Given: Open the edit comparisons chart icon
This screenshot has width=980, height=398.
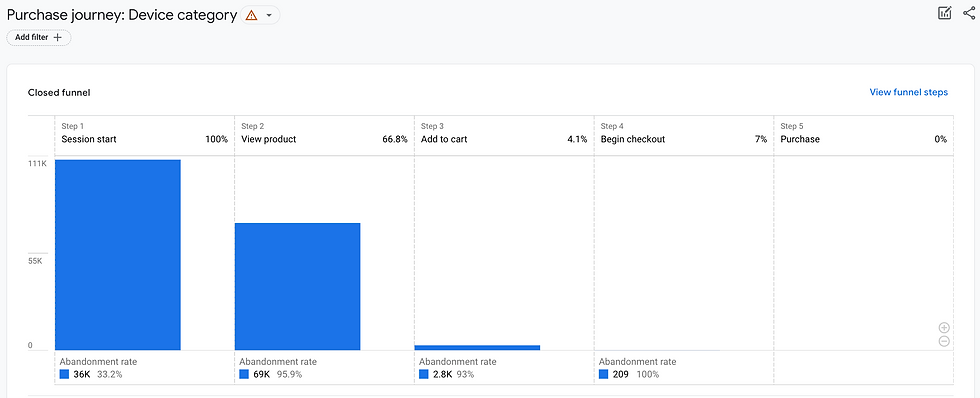Looking at the screenshot, I should pos(944,12).
